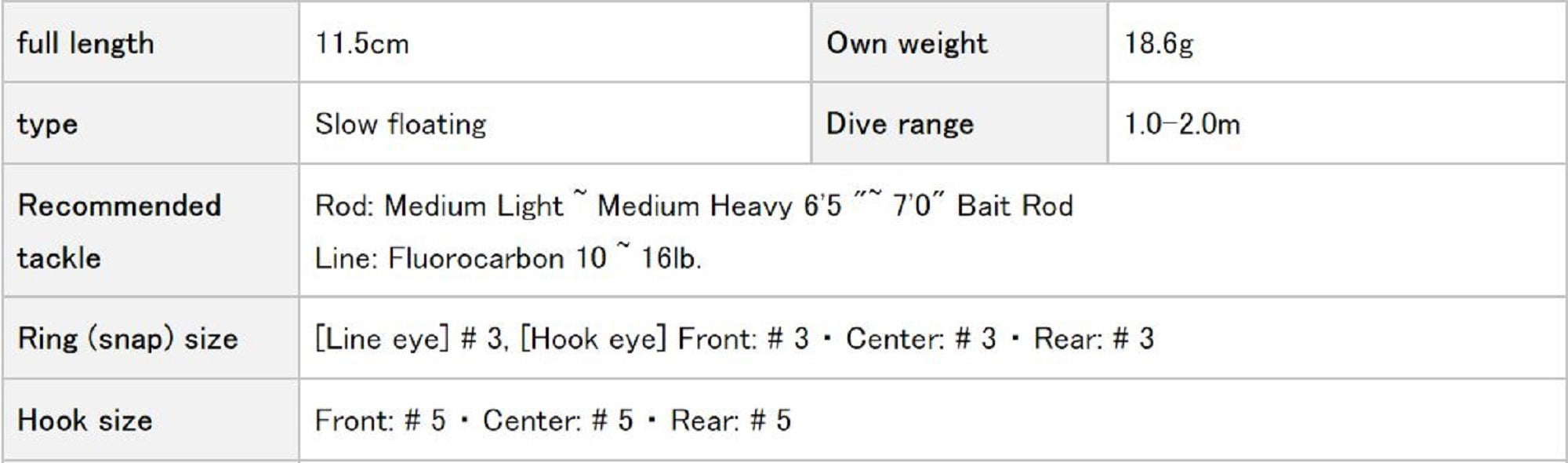Click the "Hook size" label cell
Image resolution: width=1568 pixels, height=463 pixels.
click(x=85, y=421)
